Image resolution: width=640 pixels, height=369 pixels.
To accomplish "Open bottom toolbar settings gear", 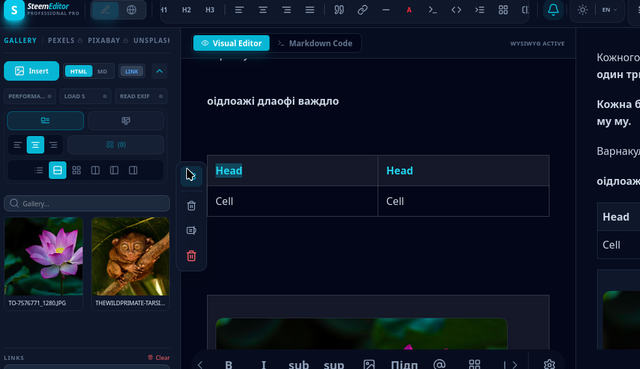I will 549,364.
